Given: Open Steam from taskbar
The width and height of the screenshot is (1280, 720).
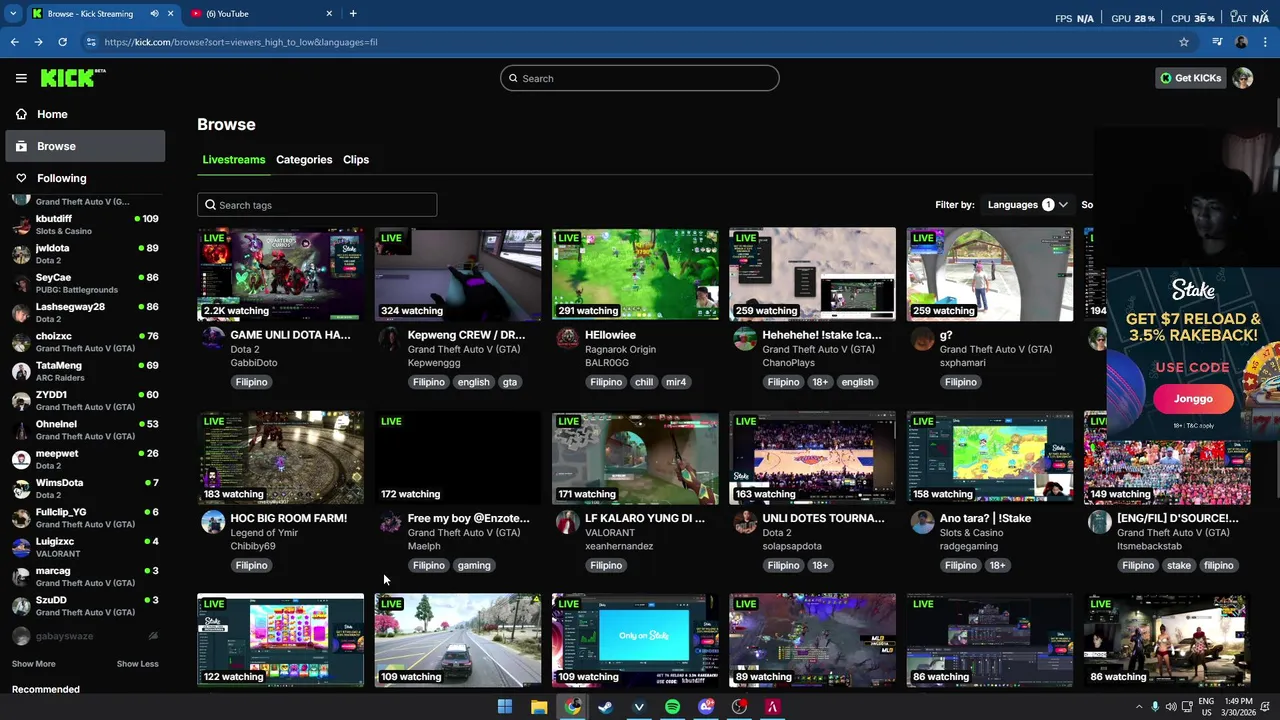Looking at the screenshot, I should (605, 707).
